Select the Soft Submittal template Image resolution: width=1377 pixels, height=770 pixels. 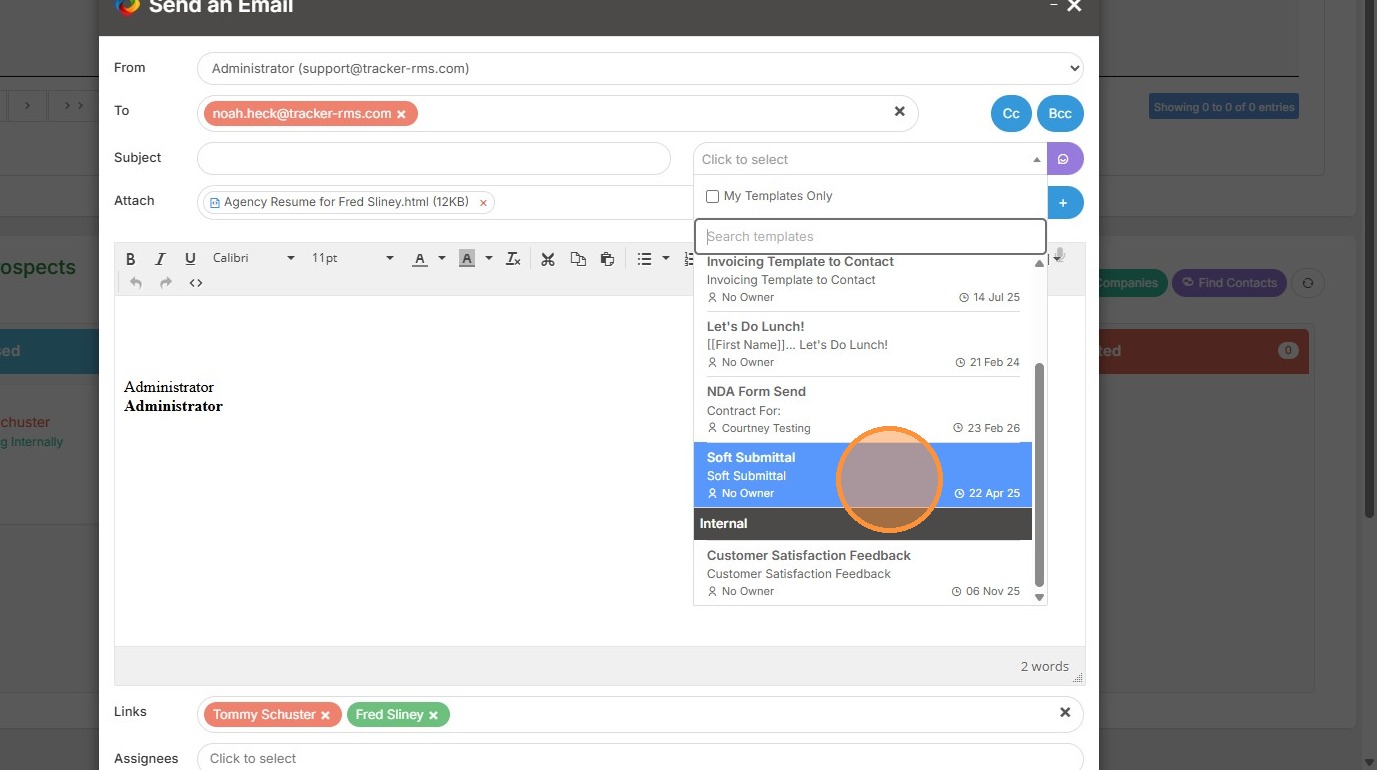click(863, 475)
